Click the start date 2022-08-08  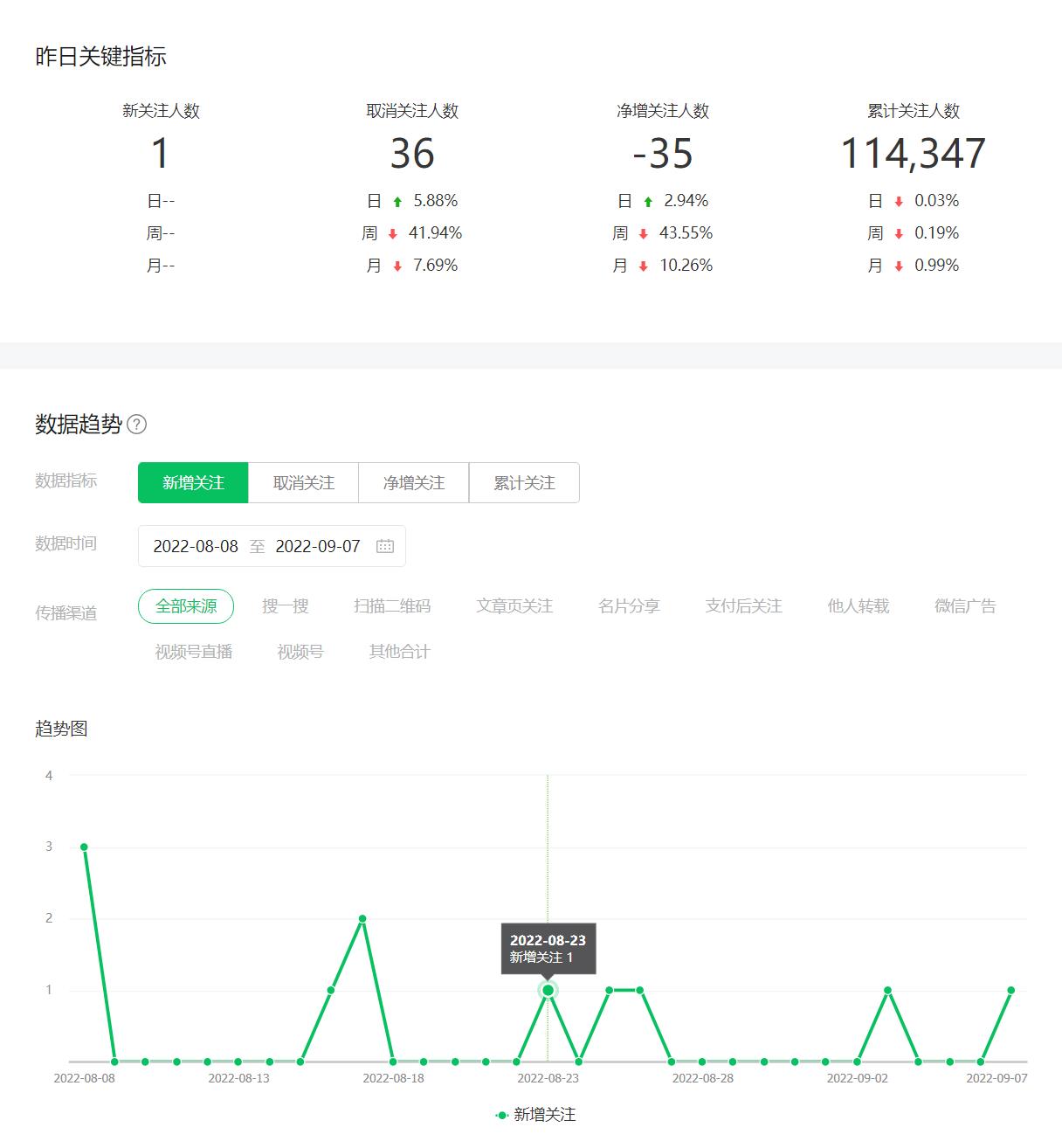(x=196, y=546)
